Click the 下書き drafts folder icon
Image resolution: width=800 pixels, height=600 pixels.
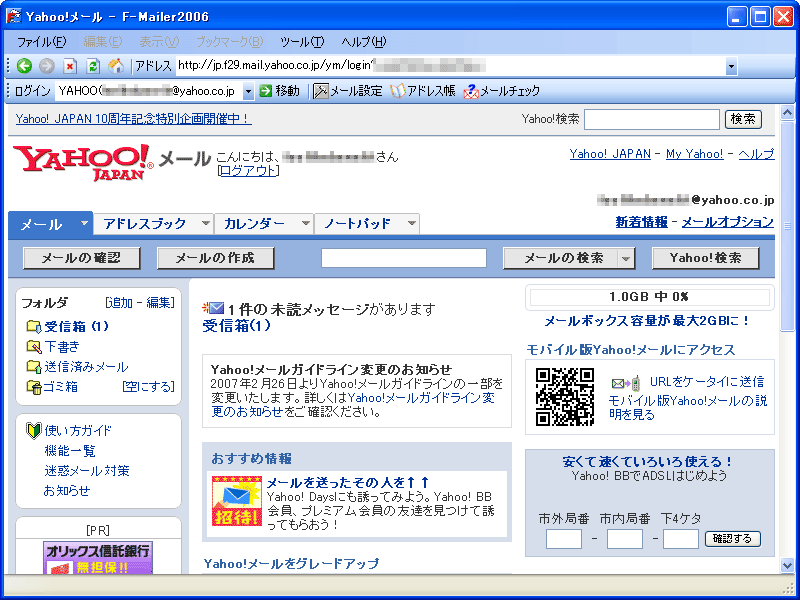coord(34,347)
